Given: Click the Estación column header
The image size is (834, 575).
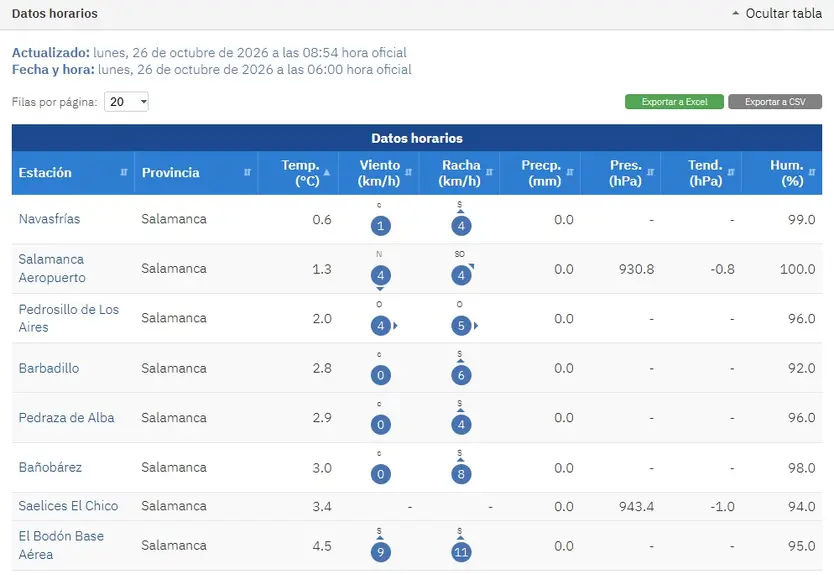Looking at the screenshot, I should 73,173.
